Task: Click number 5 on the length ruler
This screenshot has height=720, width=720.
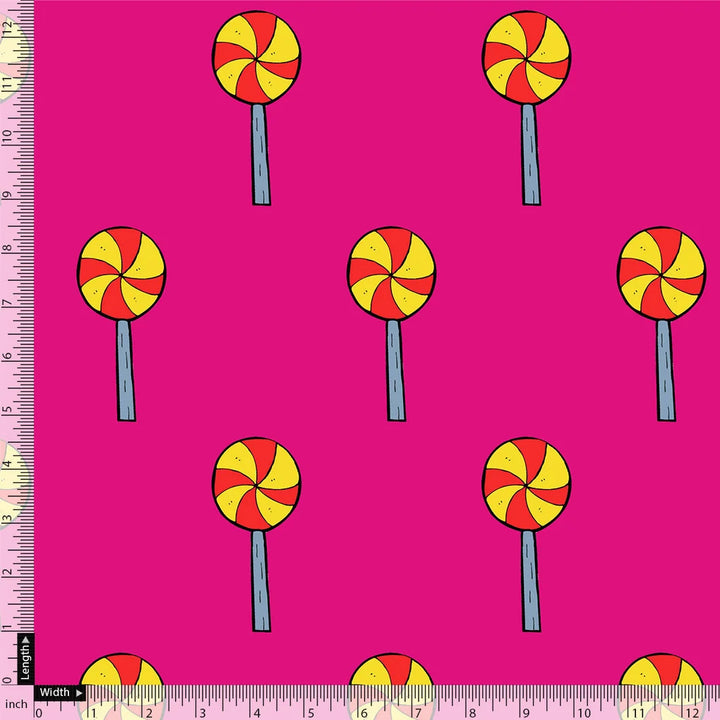Action: (9, 410)
